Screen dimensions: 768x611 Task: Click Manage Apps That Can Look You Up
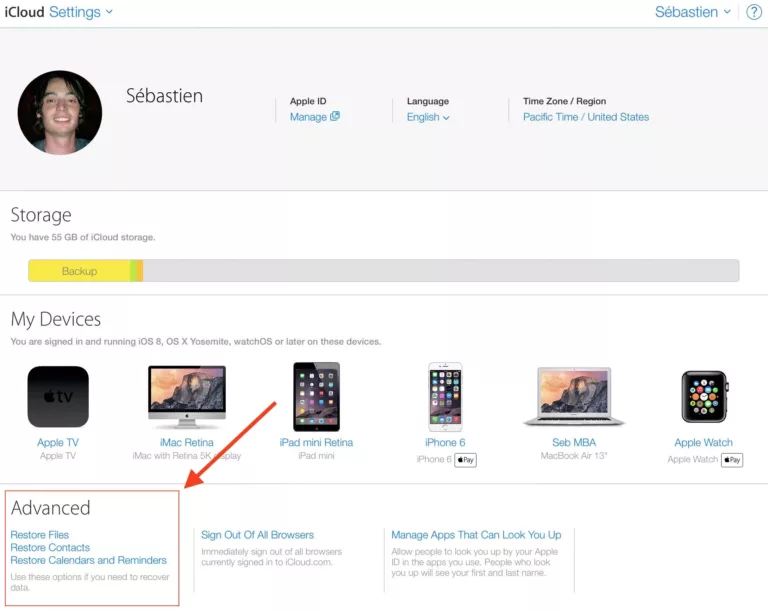476,535
